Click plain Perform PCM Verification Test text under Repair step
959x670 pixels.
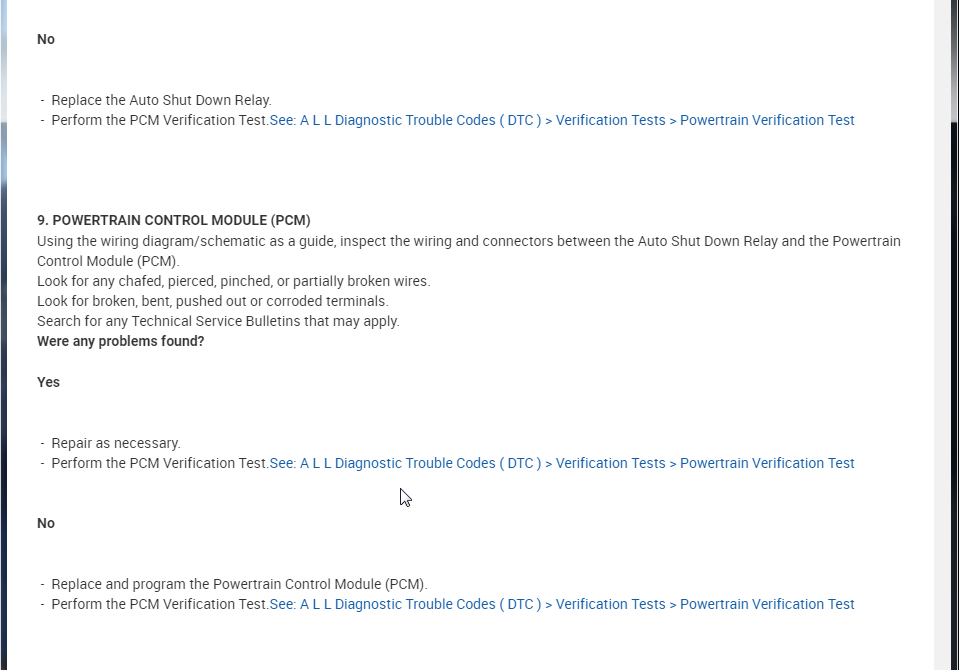[159, 463]
